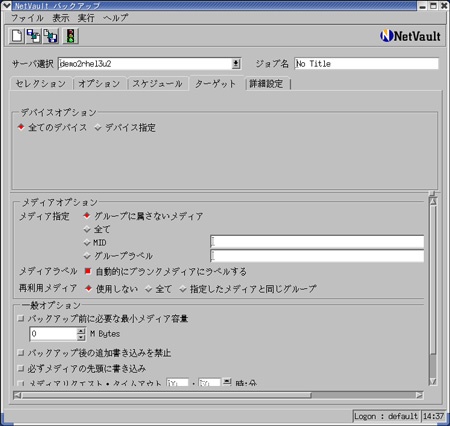The height and width of the screenshot is (426, 450).
Task: Click the horizontal scrollbar left arrow
Action: 17,395
